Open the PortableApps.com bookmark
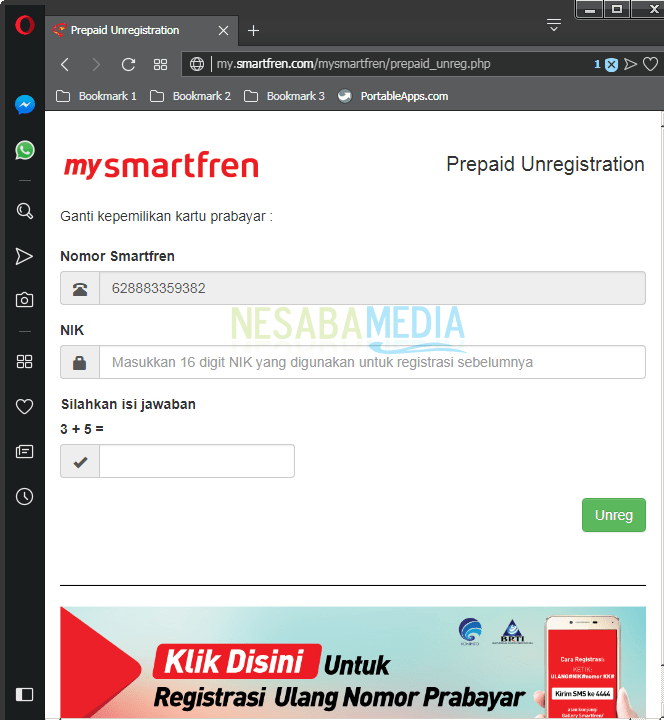Image resolution: width=664 pixels, height=720 pixels. pyautogui.click(x=393, y=96)
